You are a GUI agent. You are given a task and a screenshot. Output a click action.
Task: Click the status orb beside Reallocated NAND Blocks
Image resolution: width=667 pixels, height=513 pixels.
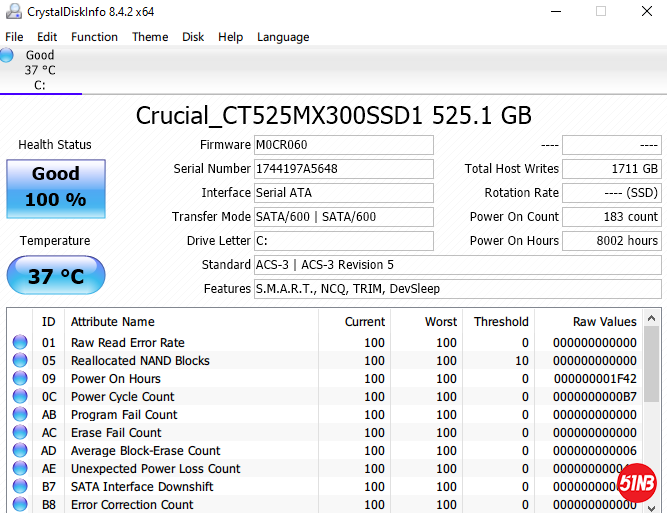[20, 361]
